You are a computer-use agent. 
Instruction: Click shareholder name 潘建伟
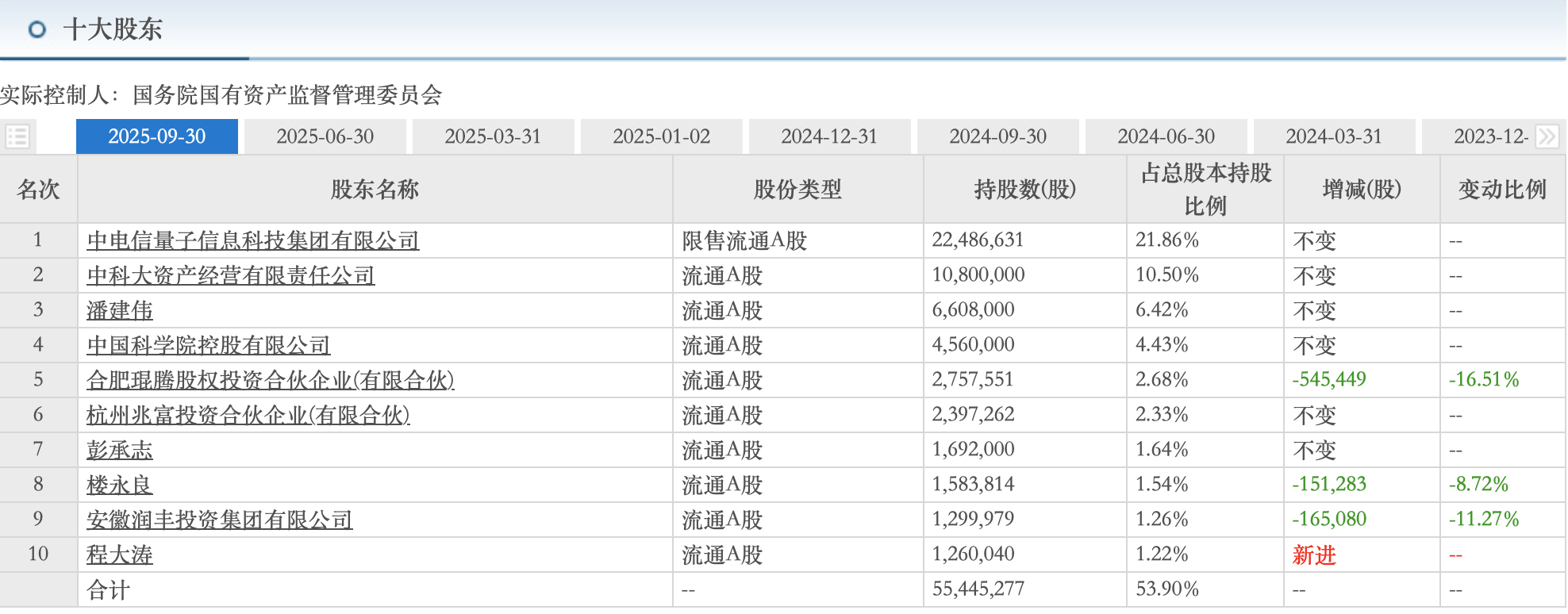(119, 310)
